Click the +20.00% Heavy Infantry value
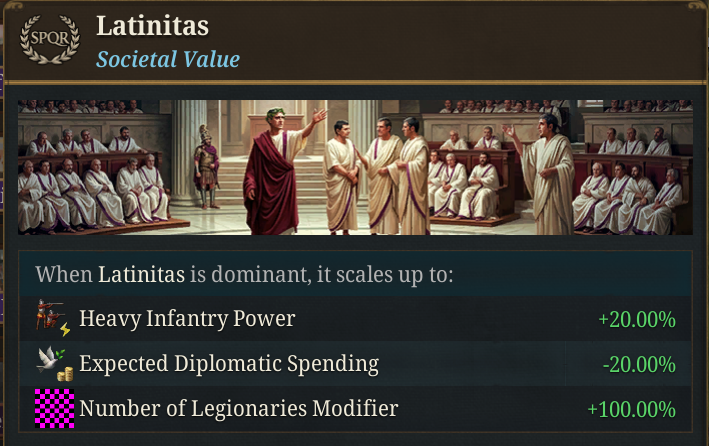The height and width of the screenshot is (446, 709). pyautogui.click(x=636, y=320)
